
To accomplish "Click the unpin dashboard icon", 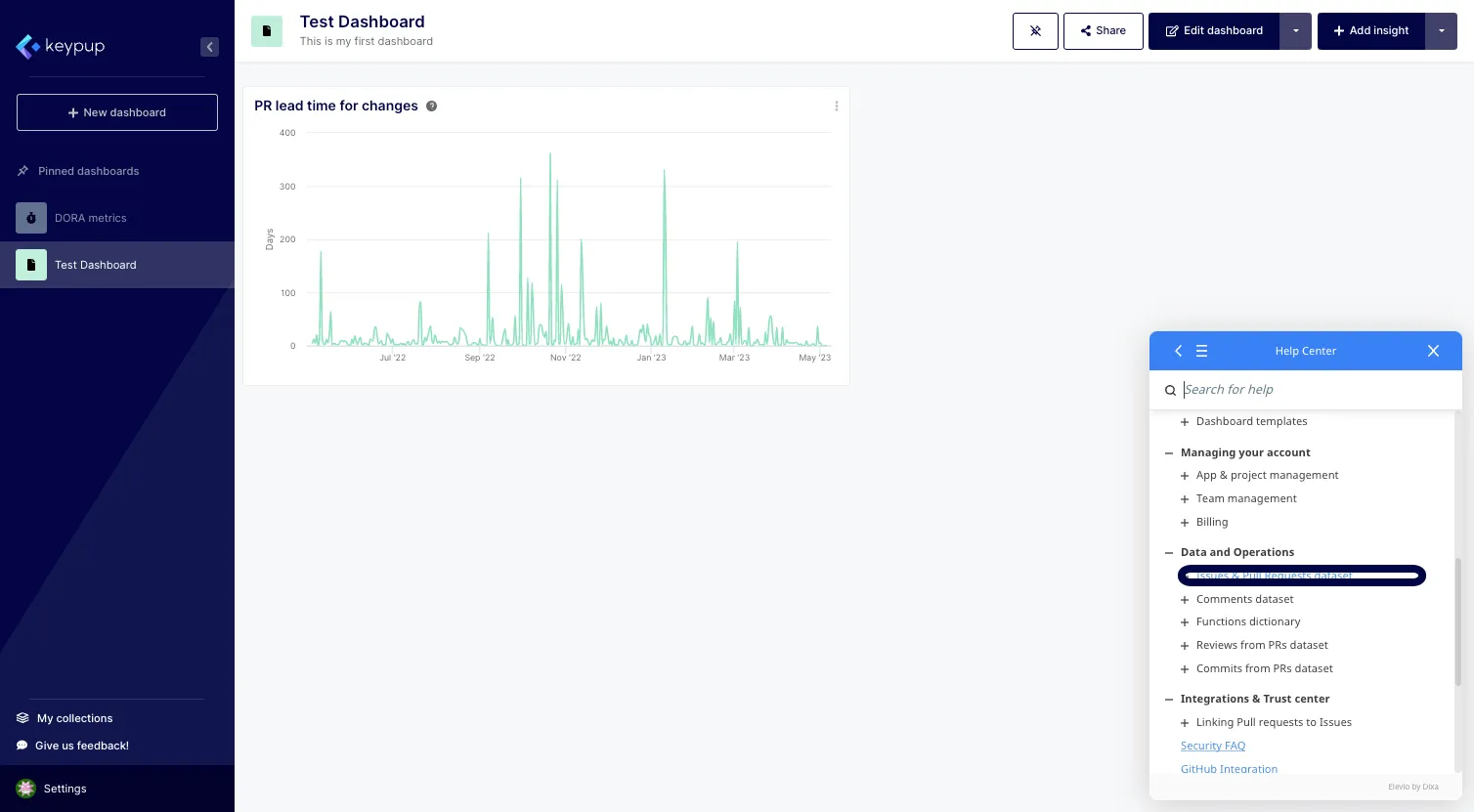I will pyautogui.click(x=1035, y=30).
